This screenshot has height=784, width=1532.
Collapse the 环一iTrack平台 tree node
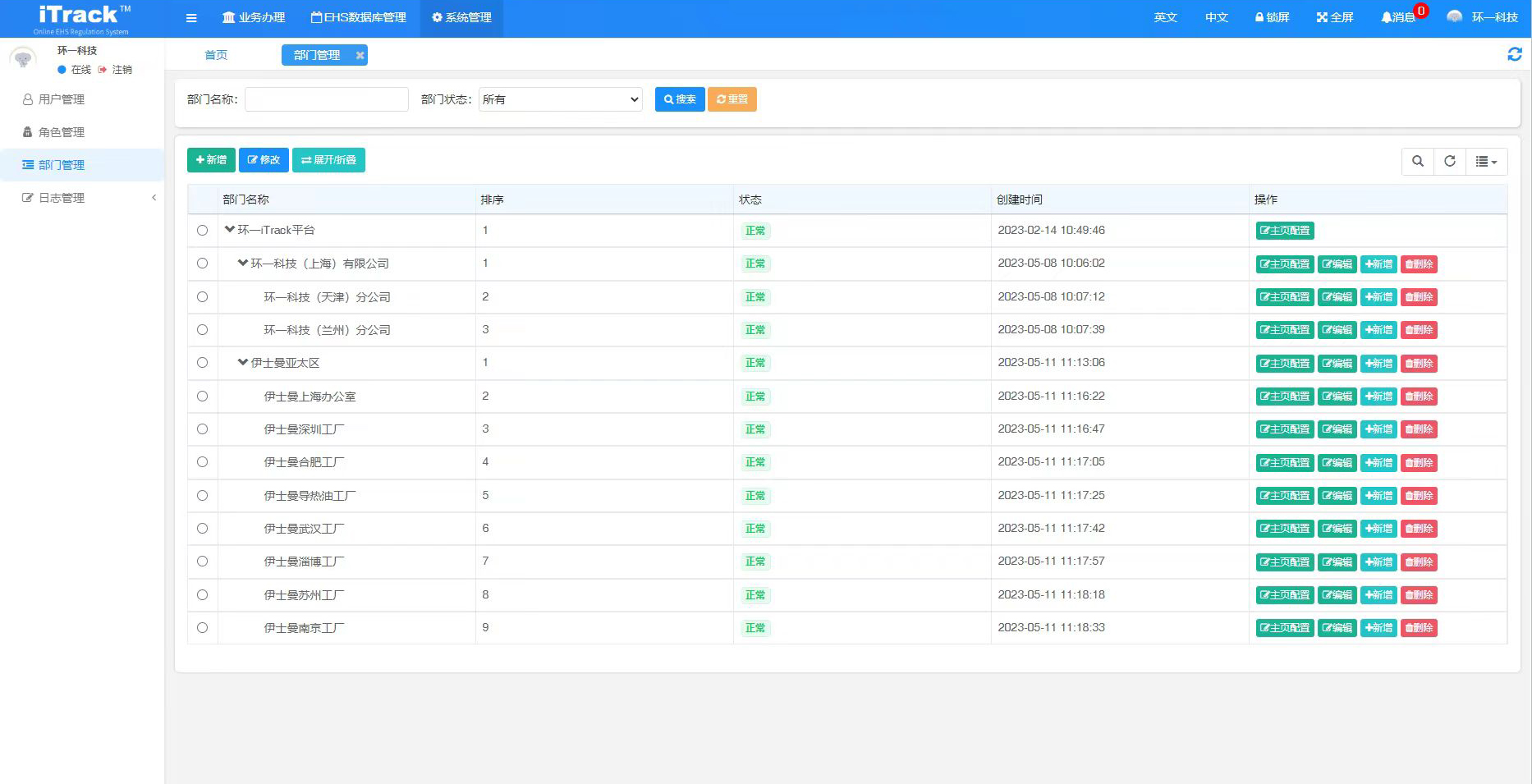[x=230, y=230]
